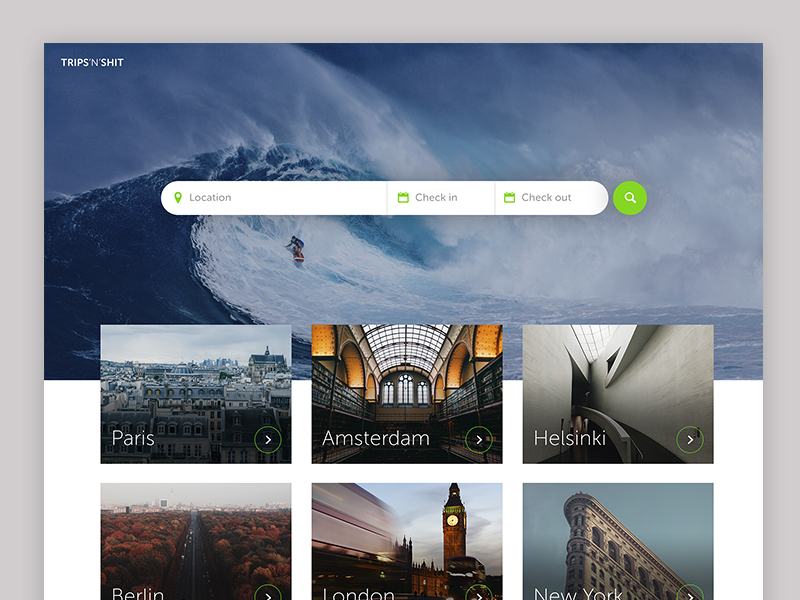The image size is (800, 600).
Task: Click the green search magnifier button
Action: (x=630, y=198)
